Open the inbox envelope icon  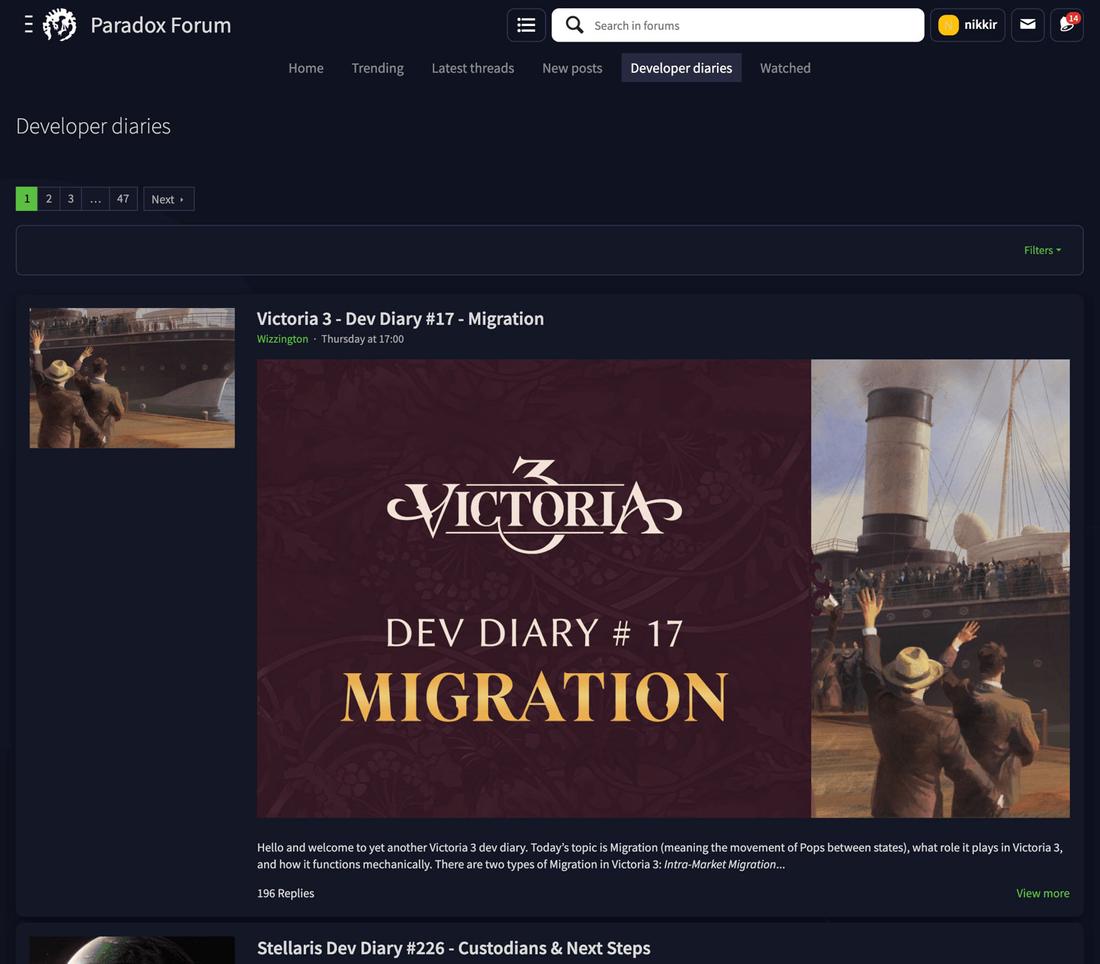pyautogui.click(x=1027, y=25)
